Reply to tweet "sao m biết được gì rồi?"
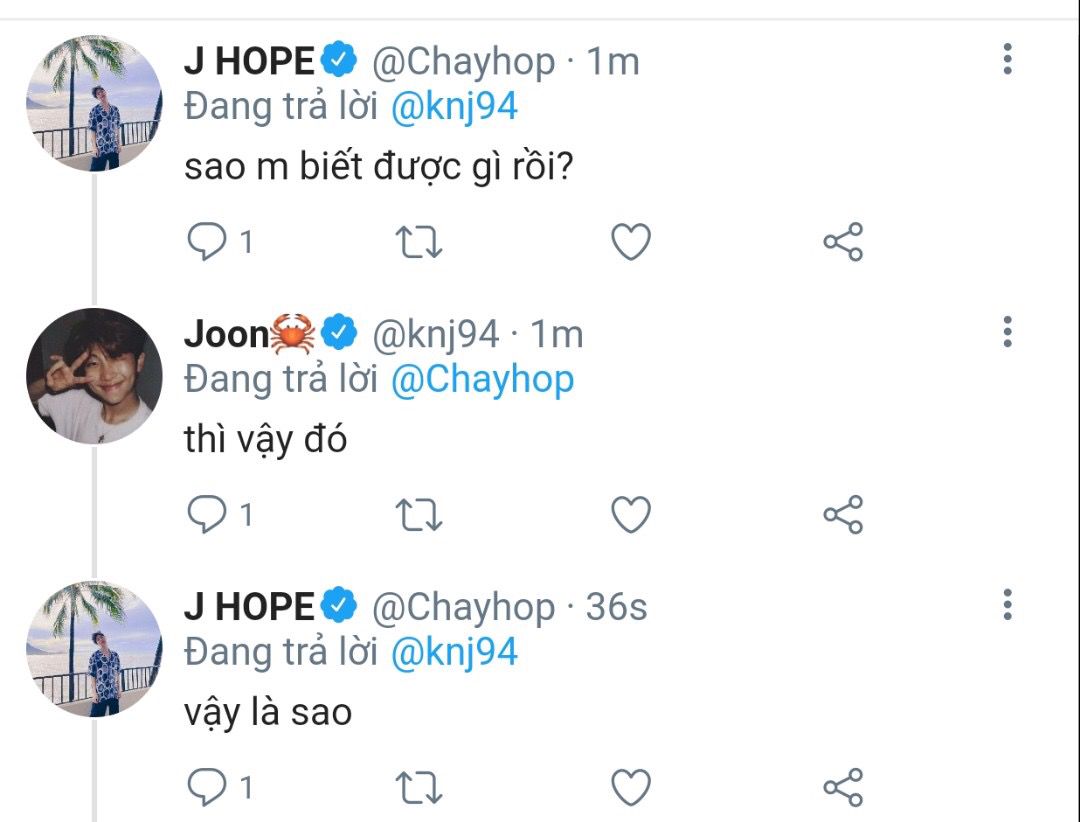 pyautogui.click(x=207, y=242)
